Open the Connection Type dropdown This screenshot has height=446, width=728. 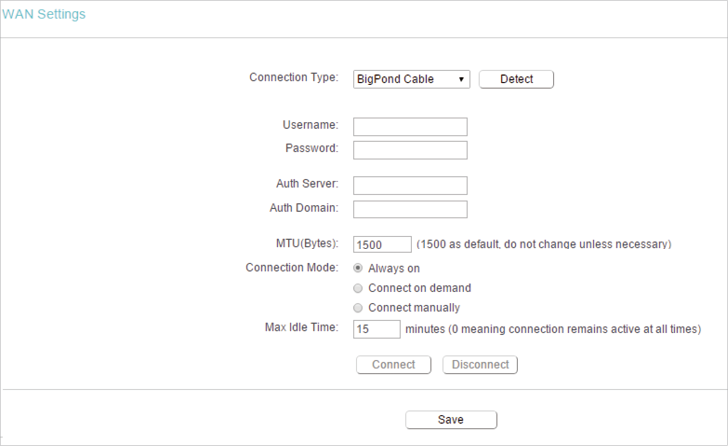pyautogui.click(x=411, y=79)
